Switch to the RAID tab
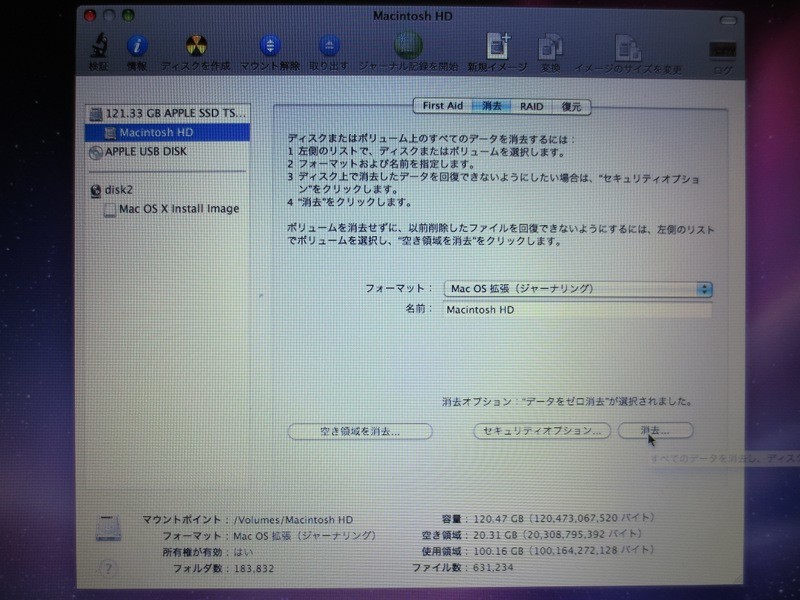The image size is (800, 600). point(532,107)
